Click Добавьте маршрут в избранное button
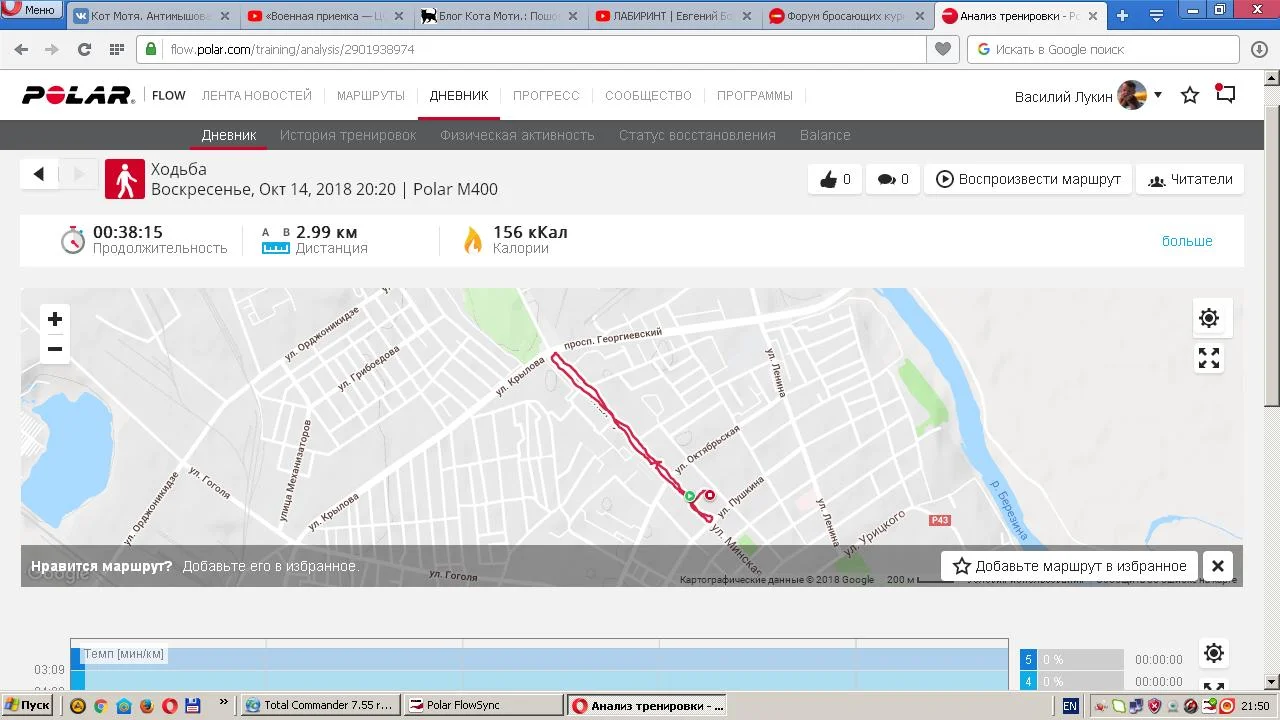Screen dimensions: 1280x720 pos(1070,566)
